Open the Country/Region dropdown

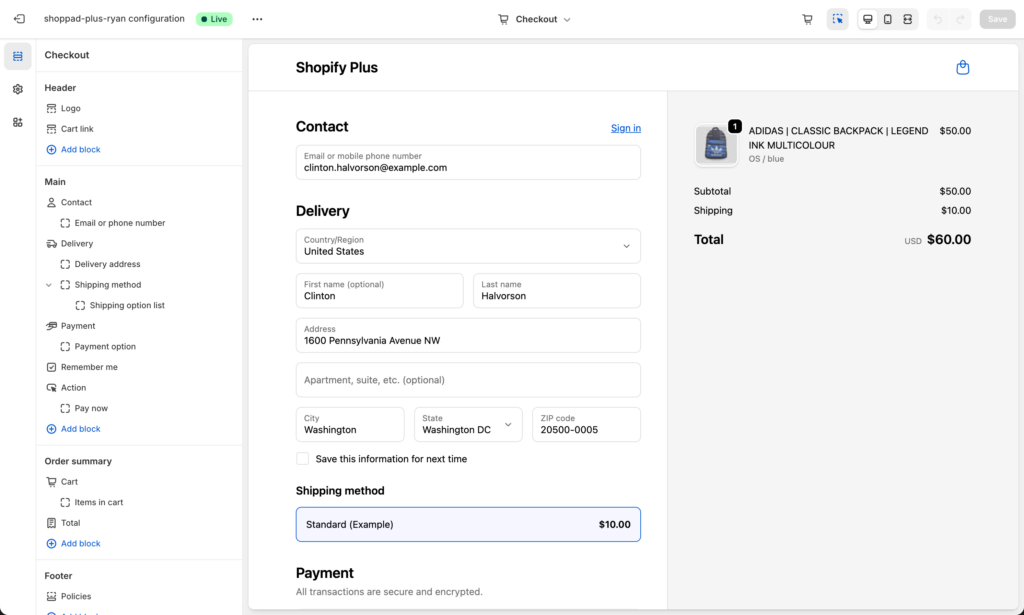pos(468,246)
